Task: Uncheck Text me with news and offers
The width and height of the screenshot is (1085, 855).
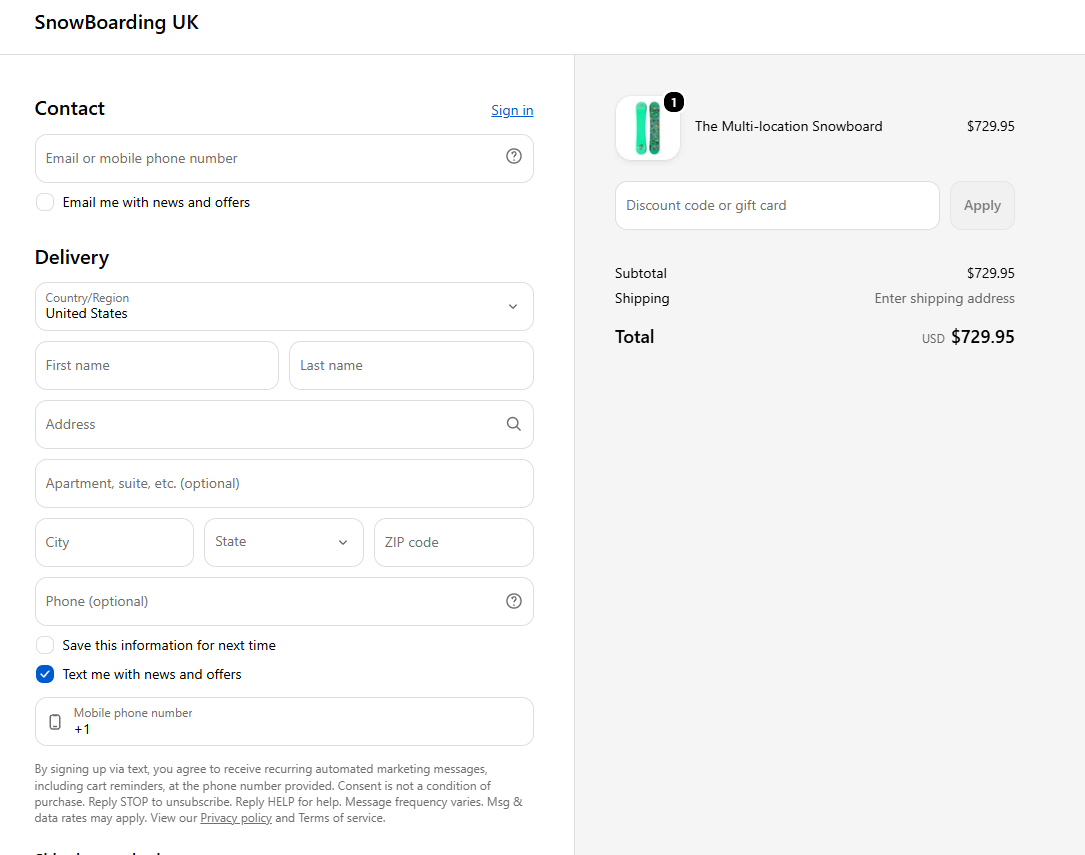Action: [x=45, y=674]
